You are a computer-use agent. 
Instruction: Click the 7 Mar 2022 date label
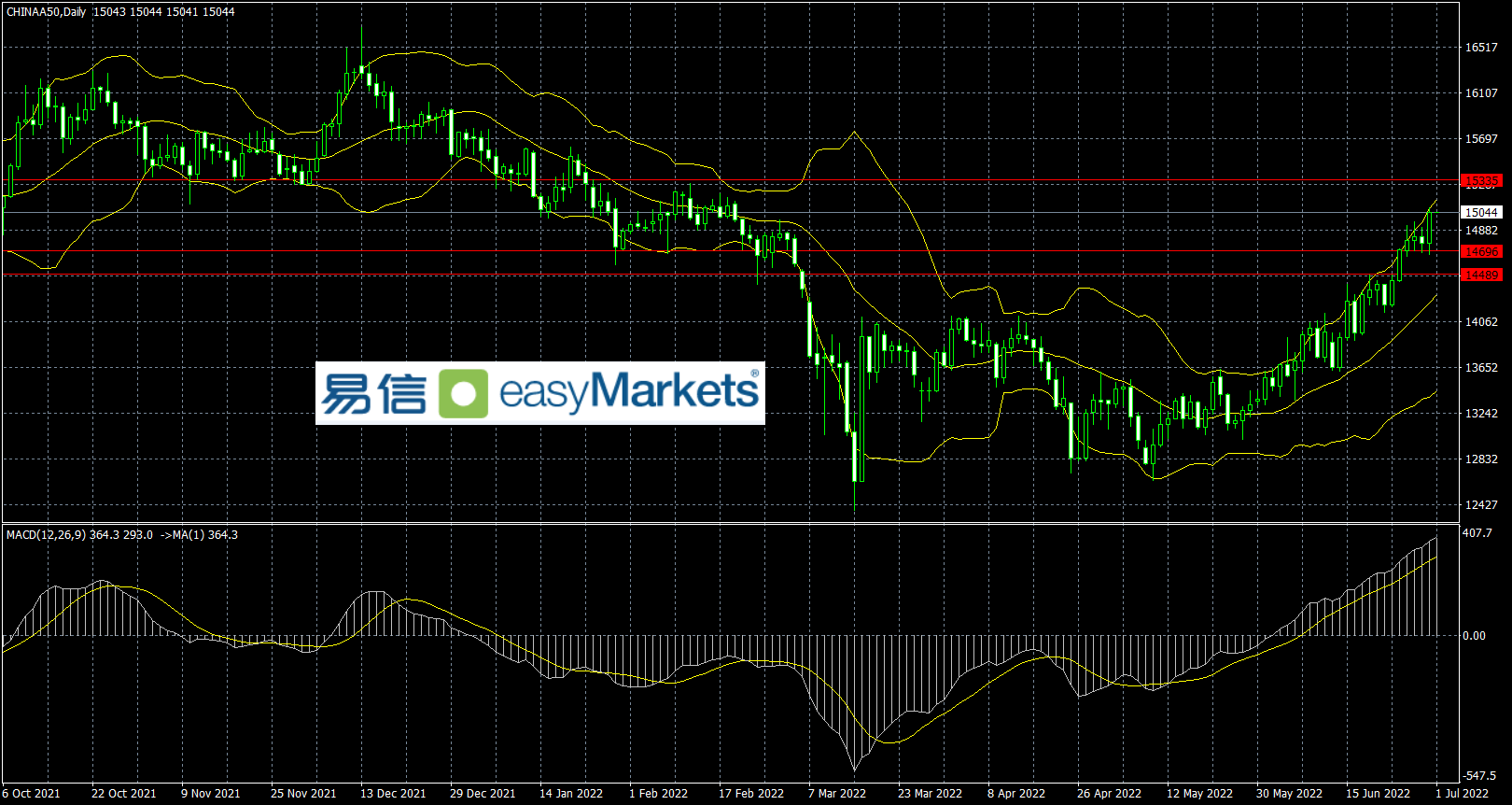point(837,793)
